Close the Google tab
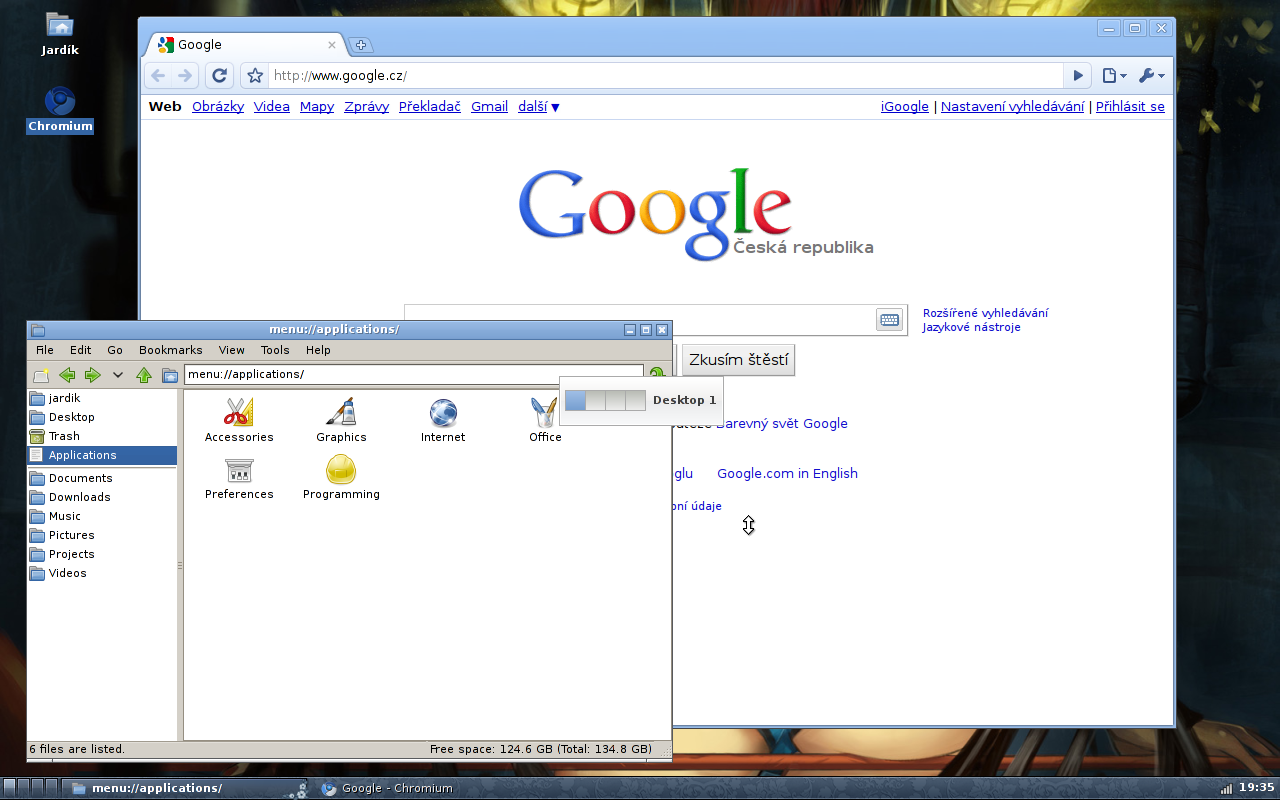The width and height of the screenshot is (1280, 800). [x=332, y=45]
